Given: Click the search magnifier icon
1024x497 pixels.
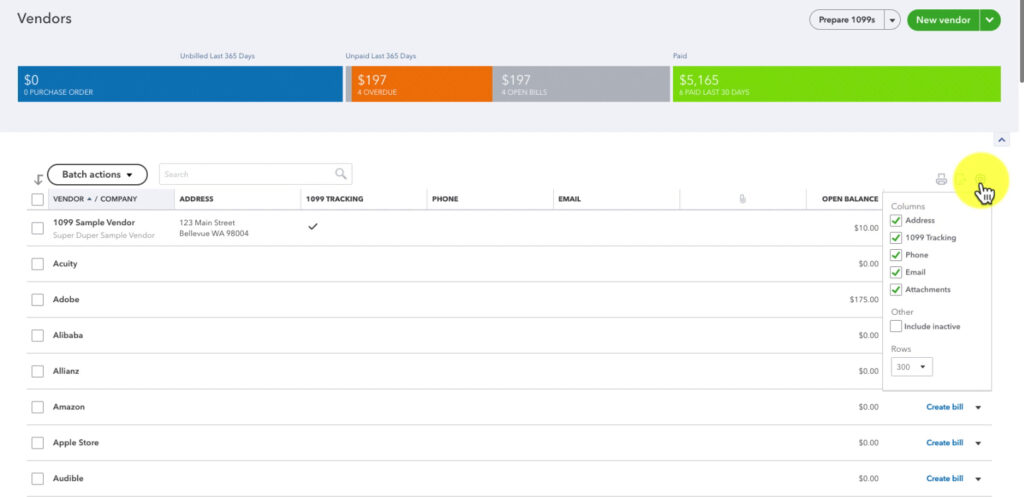Looking at the screenshot, I should click(x=341, y=174).
